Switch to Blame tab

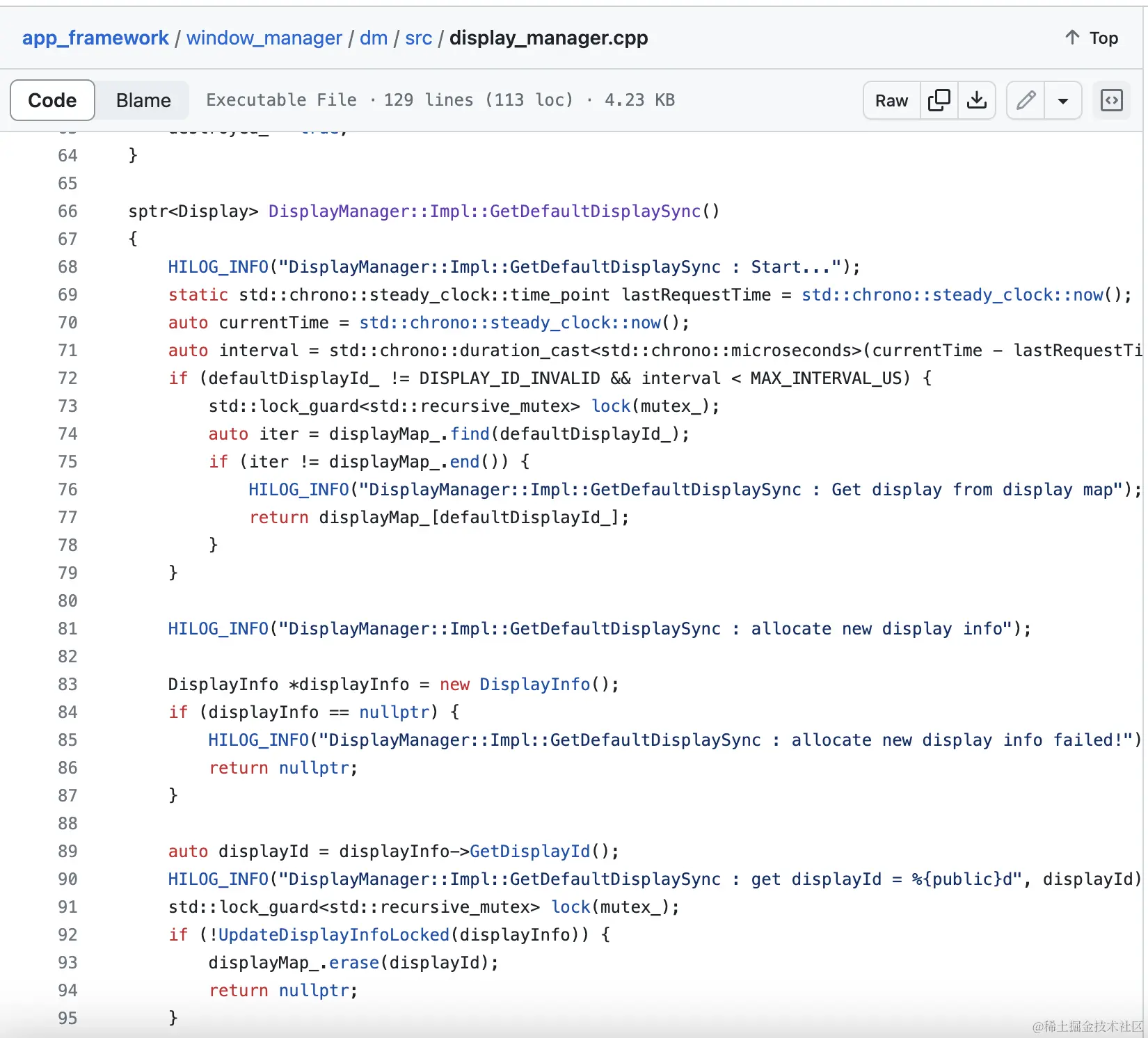143,100
